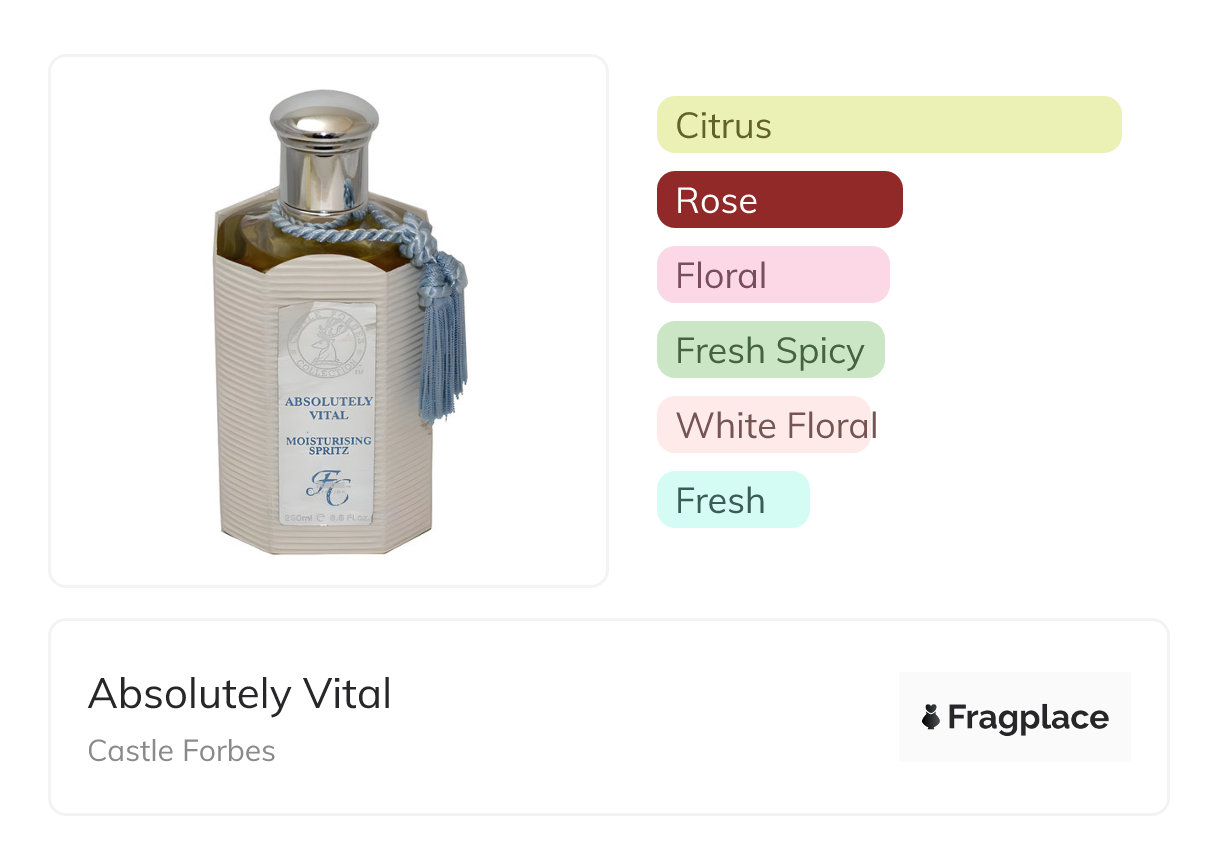Click the White Floral accord bar
The width and height of the screenshot is (1218, 864).
(765, 425)
